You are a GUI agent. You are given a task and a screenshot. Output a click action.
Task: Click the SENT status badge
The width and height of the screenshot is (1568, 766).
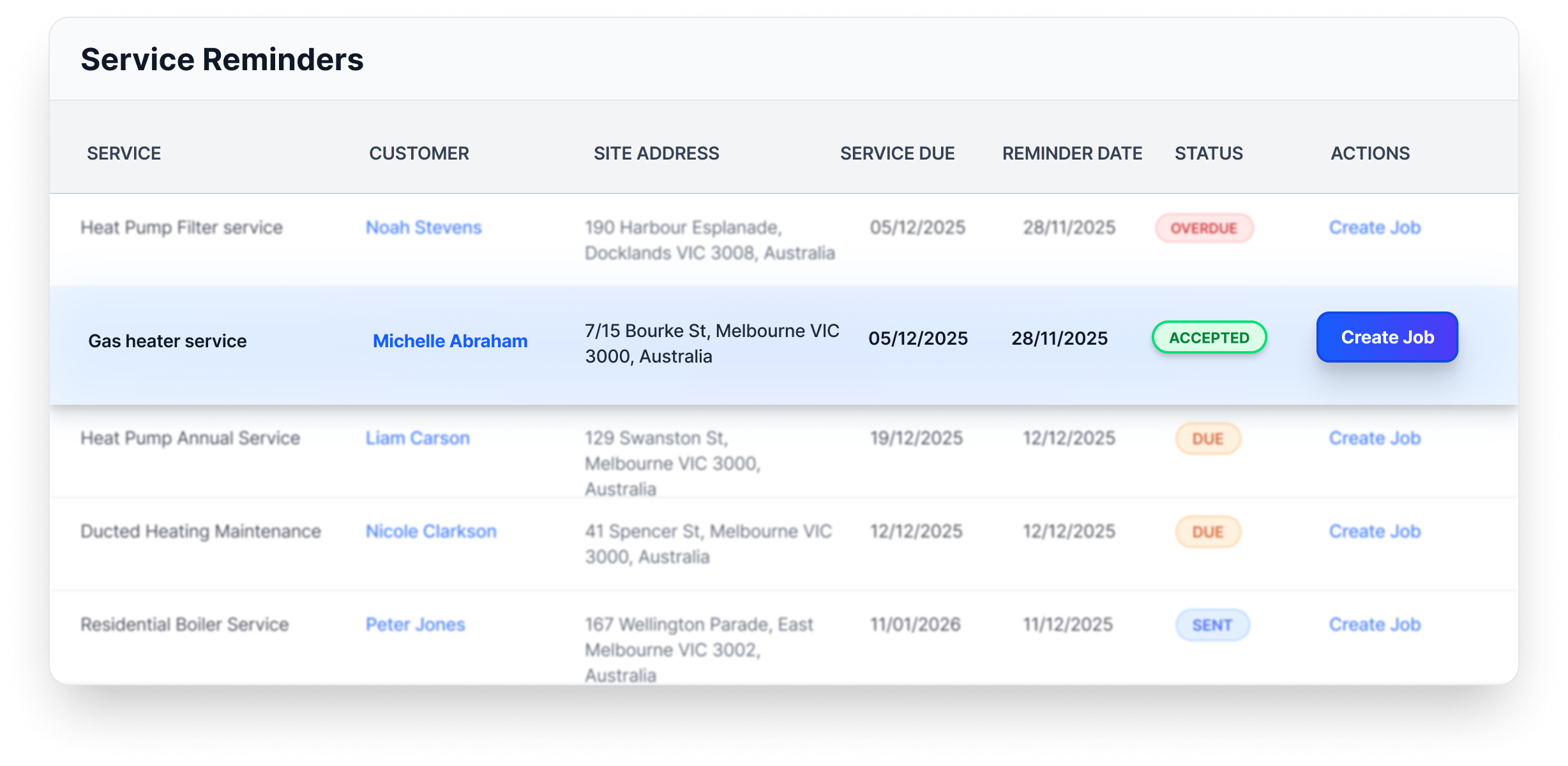[x=1212, y=625]
